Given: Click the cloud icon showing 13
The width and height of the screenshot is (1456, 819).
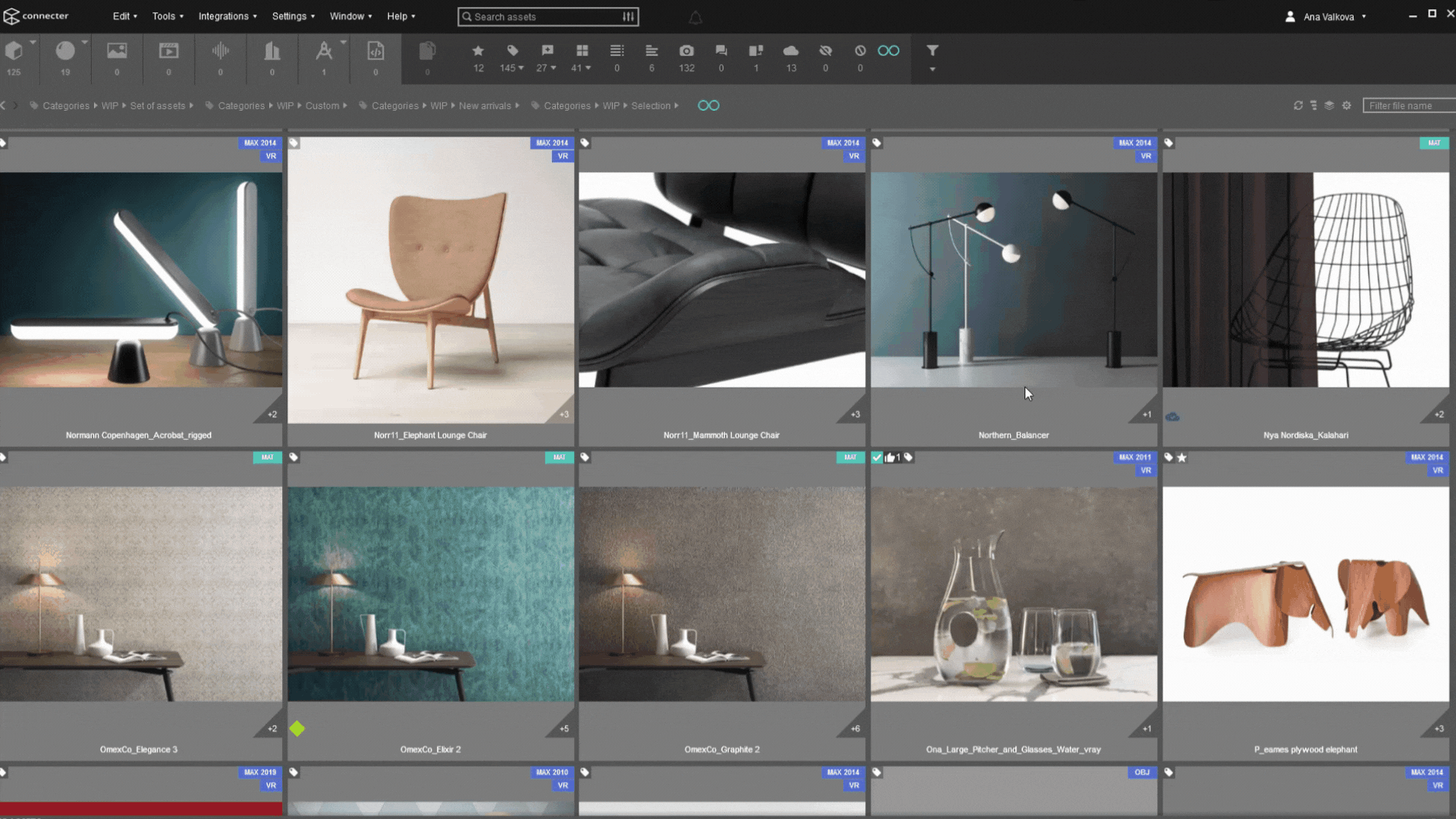Looking at the screenshot, I should click(791, 51).
